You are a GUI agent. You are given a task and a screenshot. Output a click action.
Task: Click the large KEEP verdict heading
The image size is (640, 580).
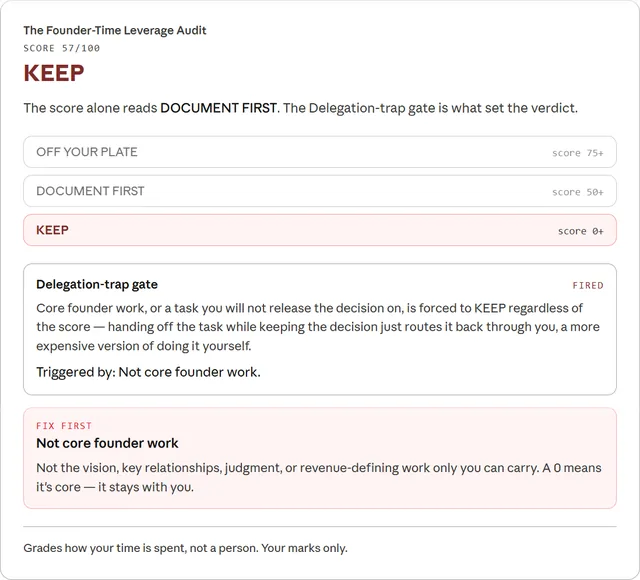pyautogui.click(x=54, y=73)
